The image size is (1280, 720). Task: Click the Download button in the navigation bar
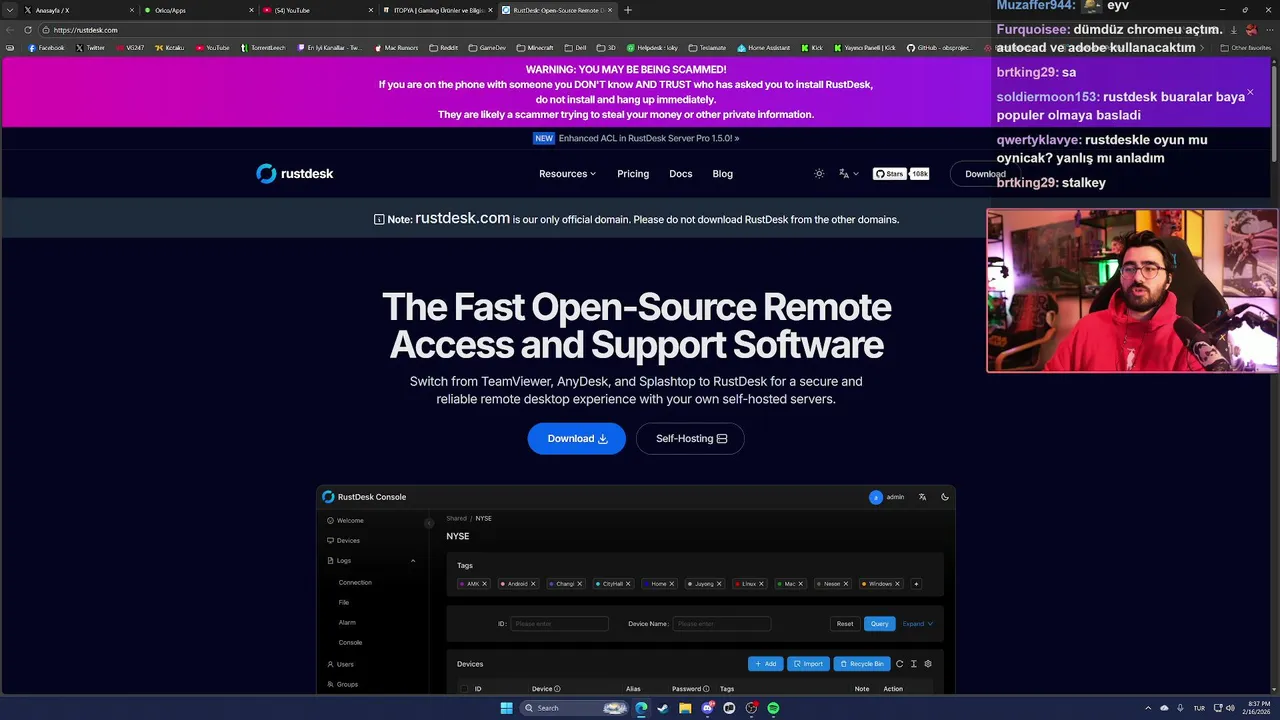coord(985,174)
